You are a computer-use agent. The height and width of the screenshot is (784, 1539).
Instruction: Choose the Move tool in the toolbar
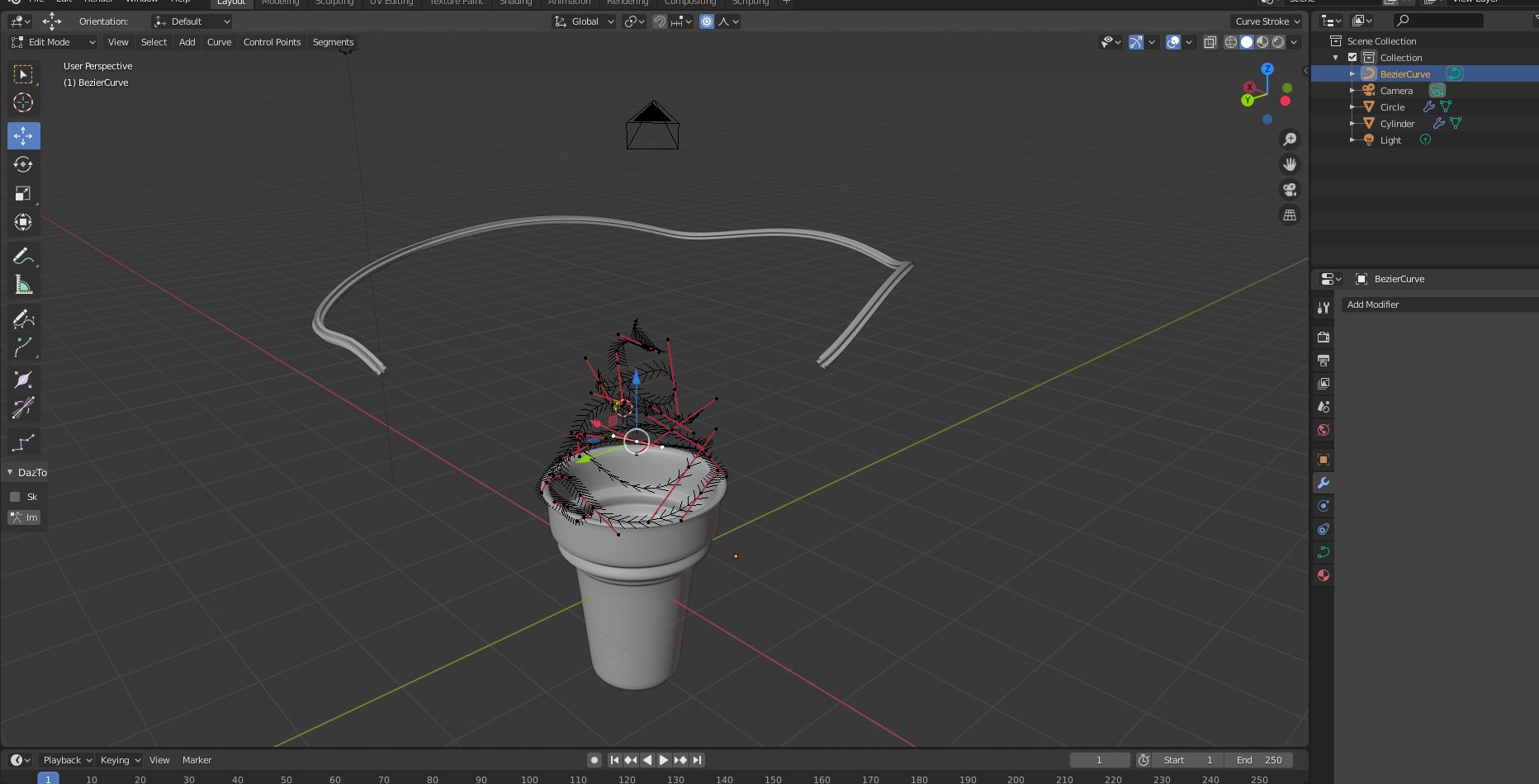23,135
